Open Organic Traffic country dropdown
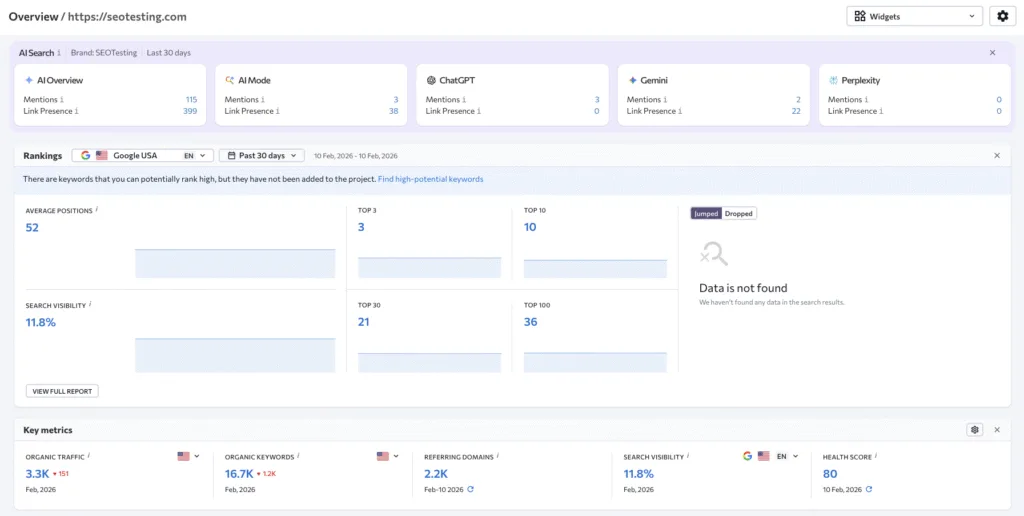The image size is (1024, 516). coord(188,457)
